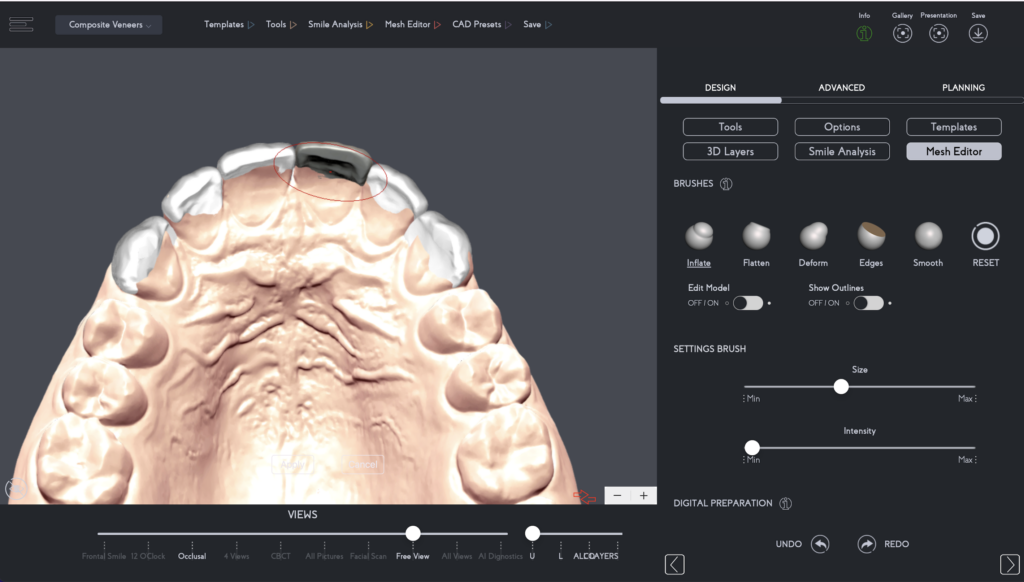Open the hamburger menu at top-left
Viewport: 1024px width, 582px height.
click(x=22, y=24)
